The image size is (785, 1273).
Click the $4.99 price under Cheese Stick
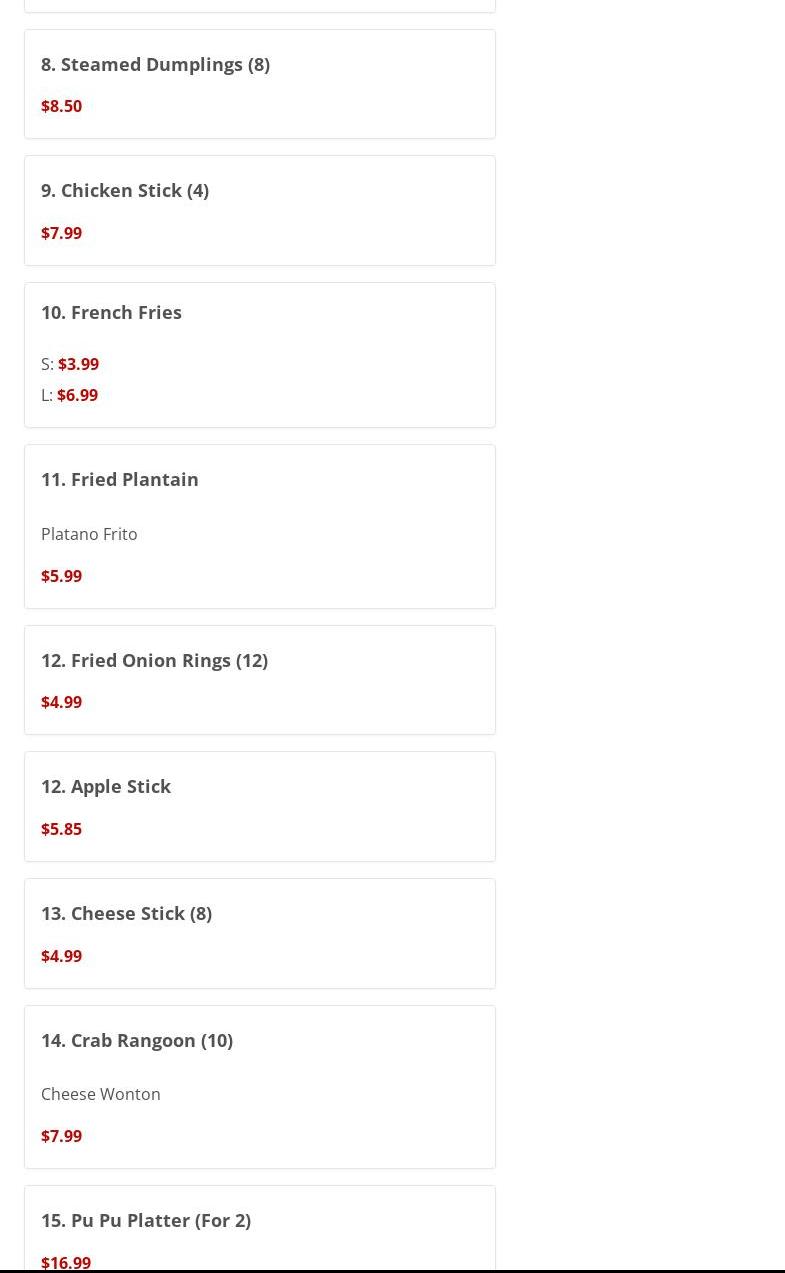[x=61, y=956]
